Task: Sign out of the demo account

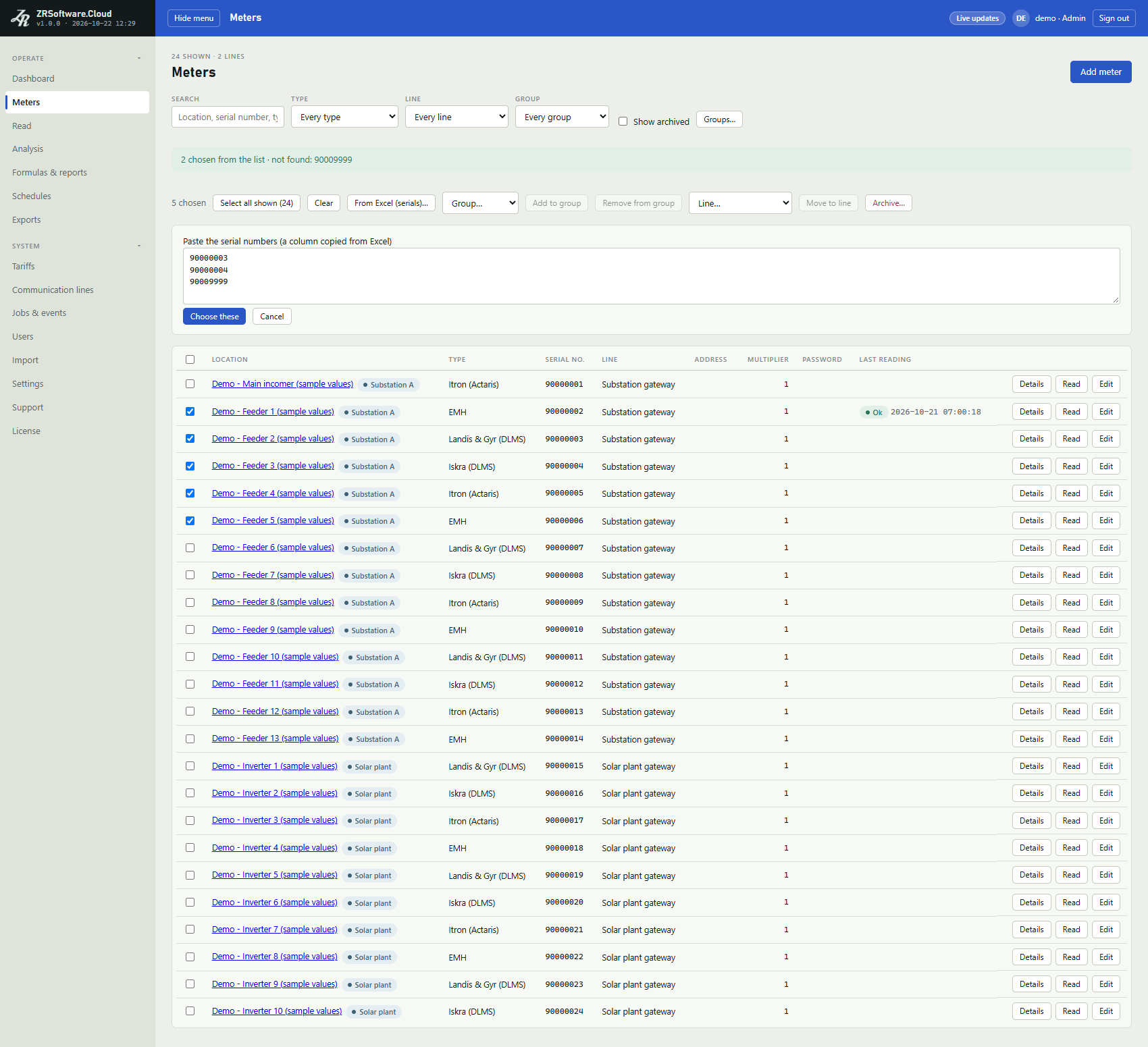Action: coord(1114,18)
